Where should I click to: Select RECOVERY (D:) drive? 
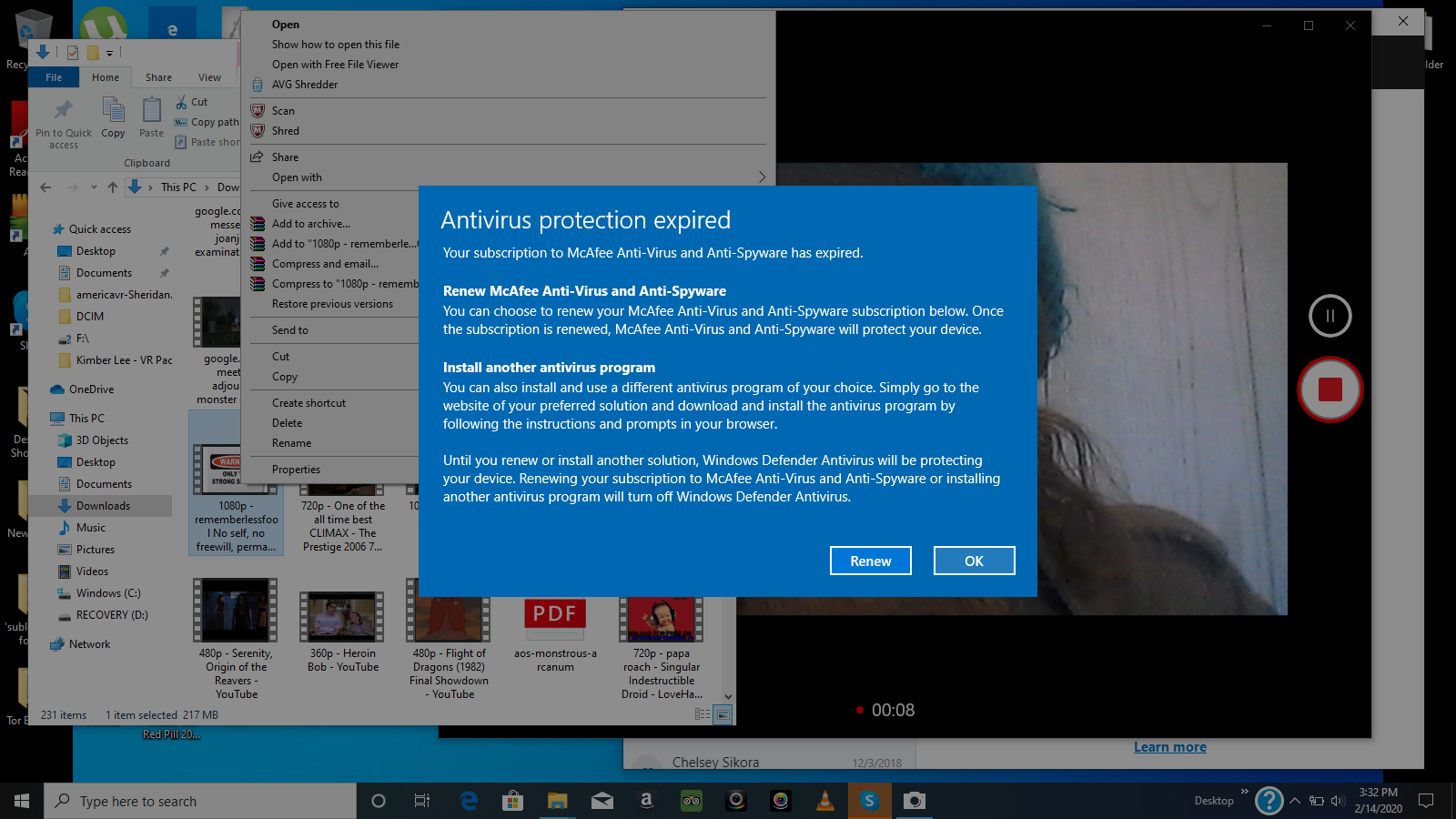(111, 615)
